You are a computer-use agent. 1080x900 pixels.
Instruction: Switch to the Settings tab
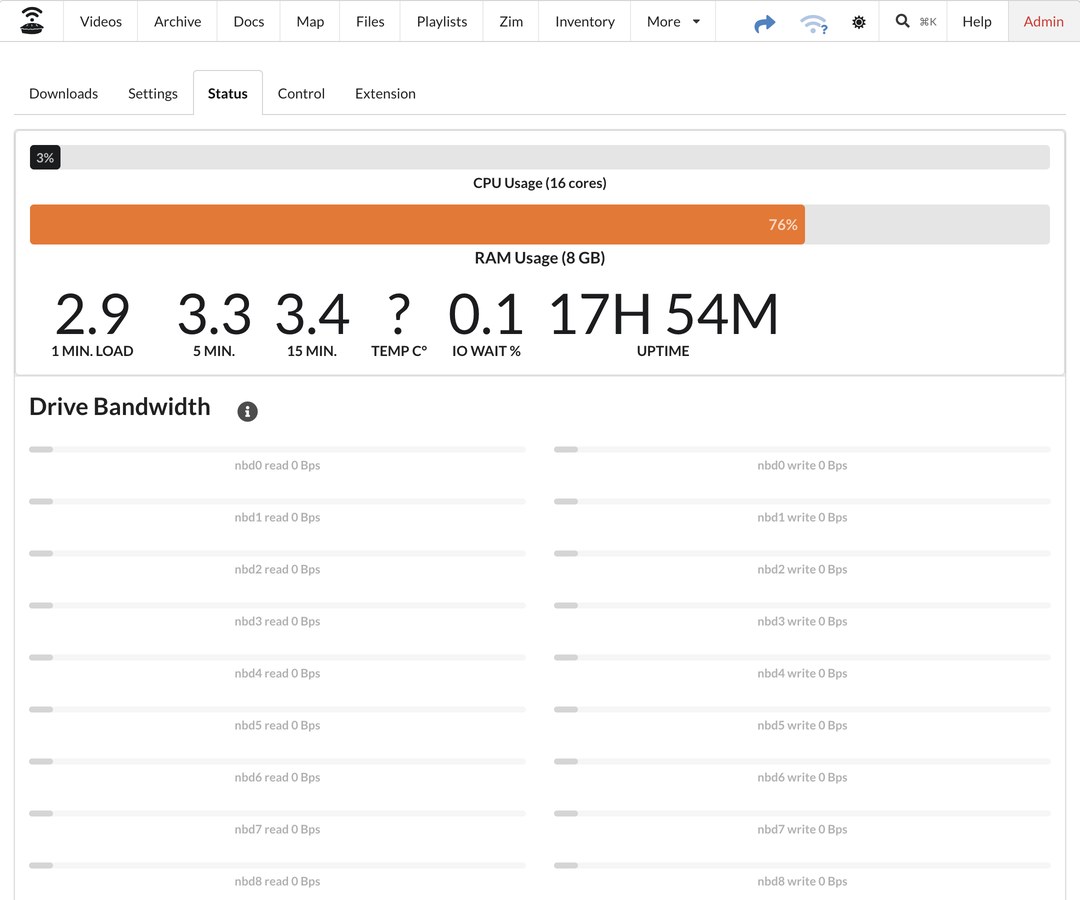tap(153, 94)
